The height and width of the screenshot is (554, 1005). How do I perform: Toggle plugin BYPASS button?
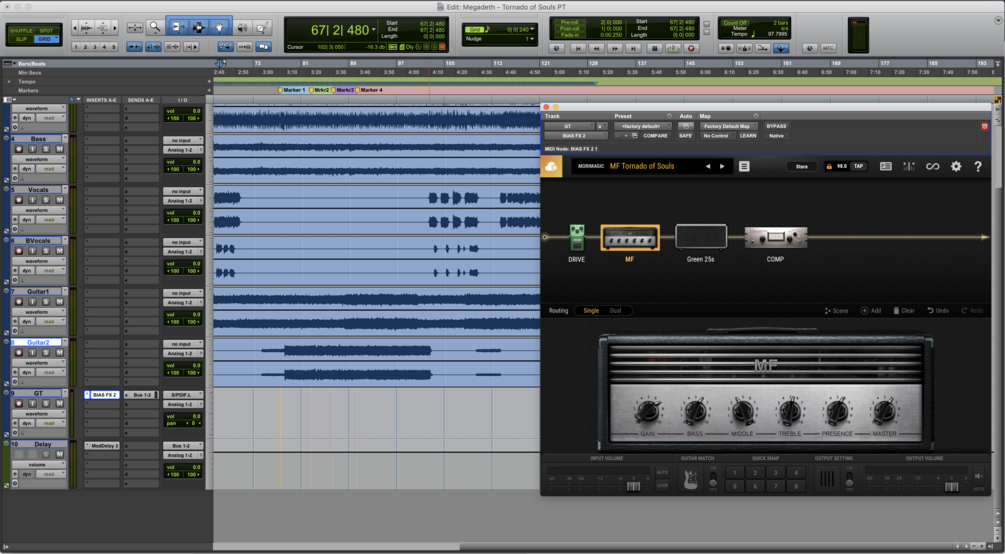(x=776, y=126)
